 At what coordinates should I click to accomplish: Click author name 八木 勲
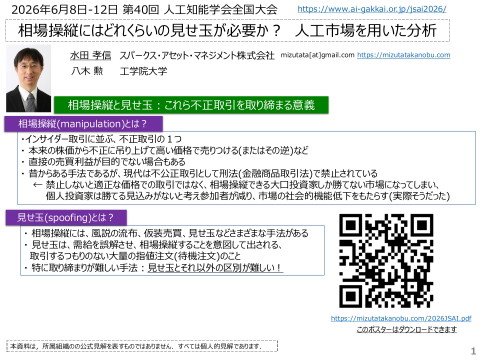[87, 71]
